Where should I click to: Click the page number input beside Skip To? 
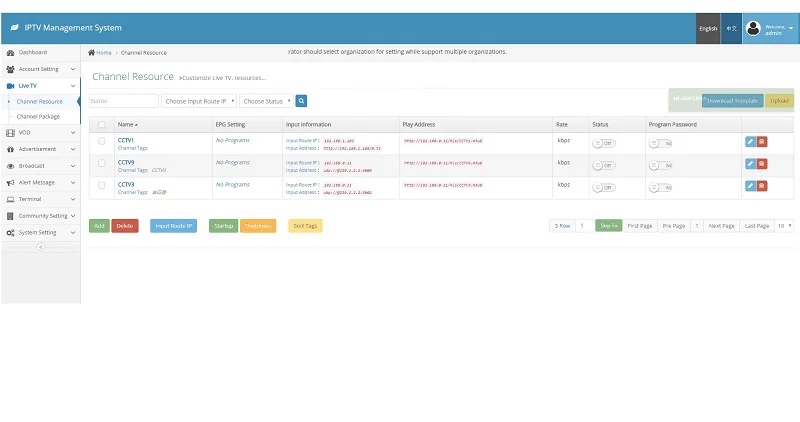584,226
